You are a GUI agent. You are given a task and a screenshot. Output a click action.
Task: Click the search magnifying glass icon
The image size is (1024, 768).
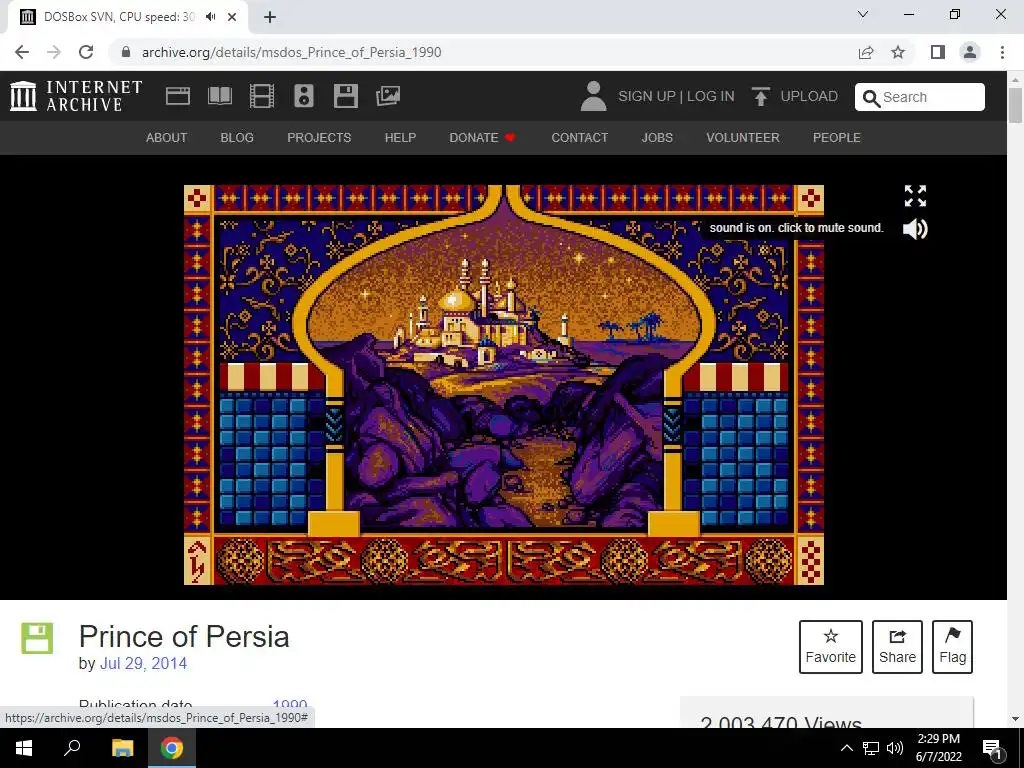[x=871, y=98]
